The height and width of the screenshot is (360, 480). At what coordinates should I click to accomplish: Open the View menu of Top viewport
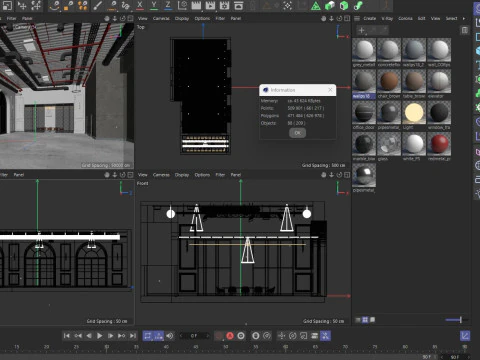point(143,18)
